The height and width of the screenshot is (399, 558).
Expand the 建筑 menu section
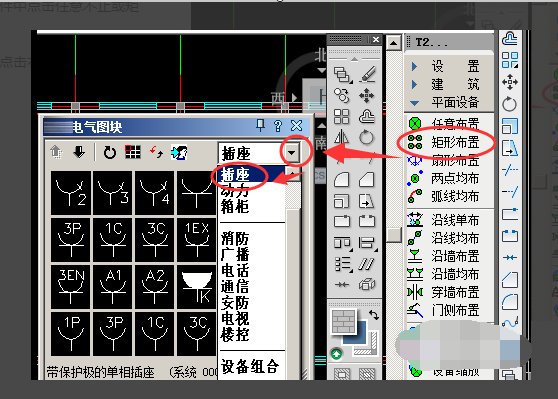pos(449,84)
